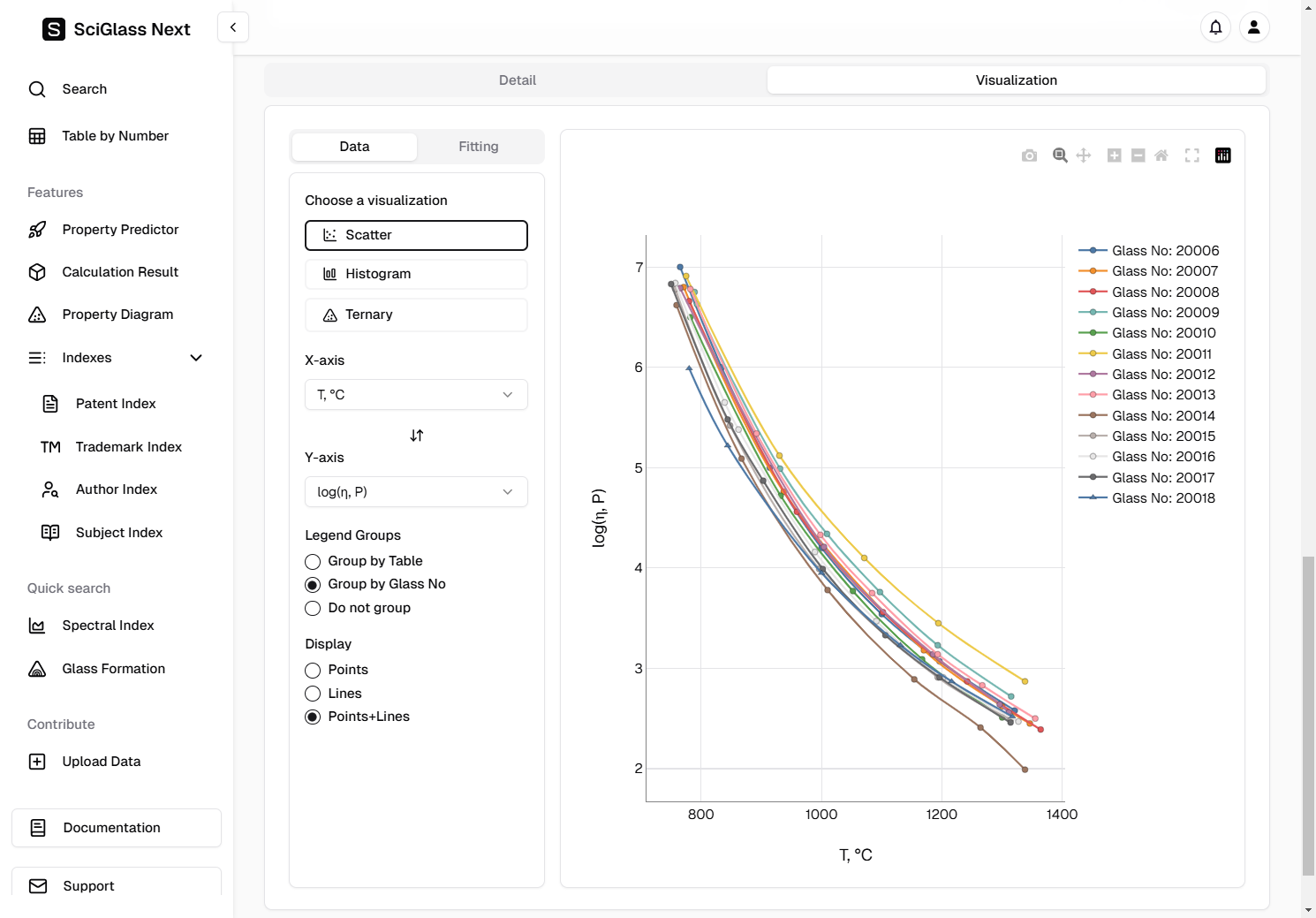
Task: Open the user profile icon
Action: coord(1253,27)
